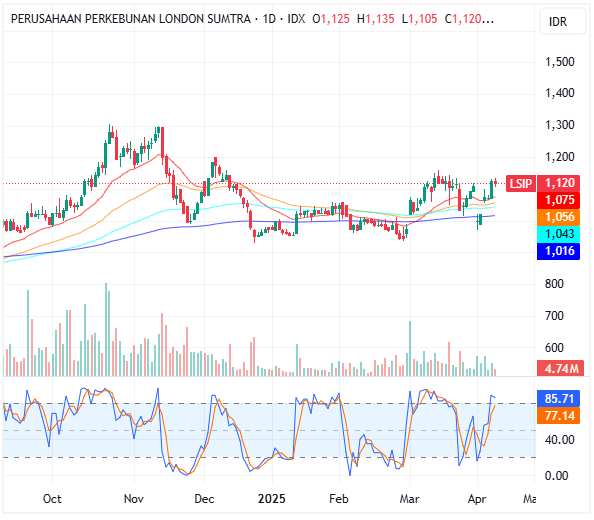594x520 pixels.
Task: Click the Oct label on time axis
Action: [52, 499]
